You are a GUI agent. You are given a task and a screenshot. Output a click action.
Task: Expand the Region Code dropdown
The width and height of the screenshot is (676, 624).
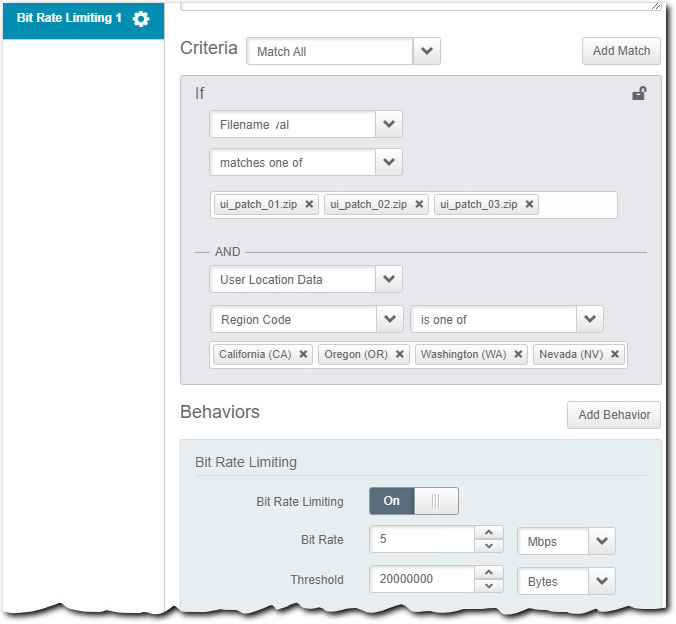389,319
